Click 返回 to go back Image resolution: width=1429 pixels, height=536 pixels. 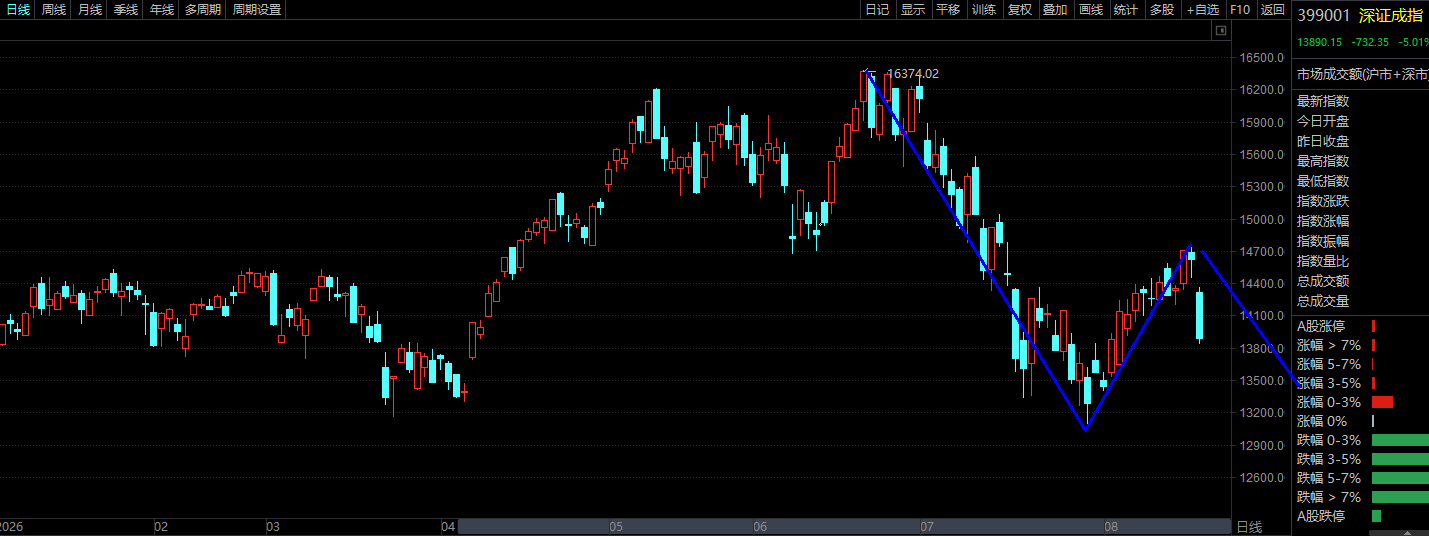(x=1272, y=10)
